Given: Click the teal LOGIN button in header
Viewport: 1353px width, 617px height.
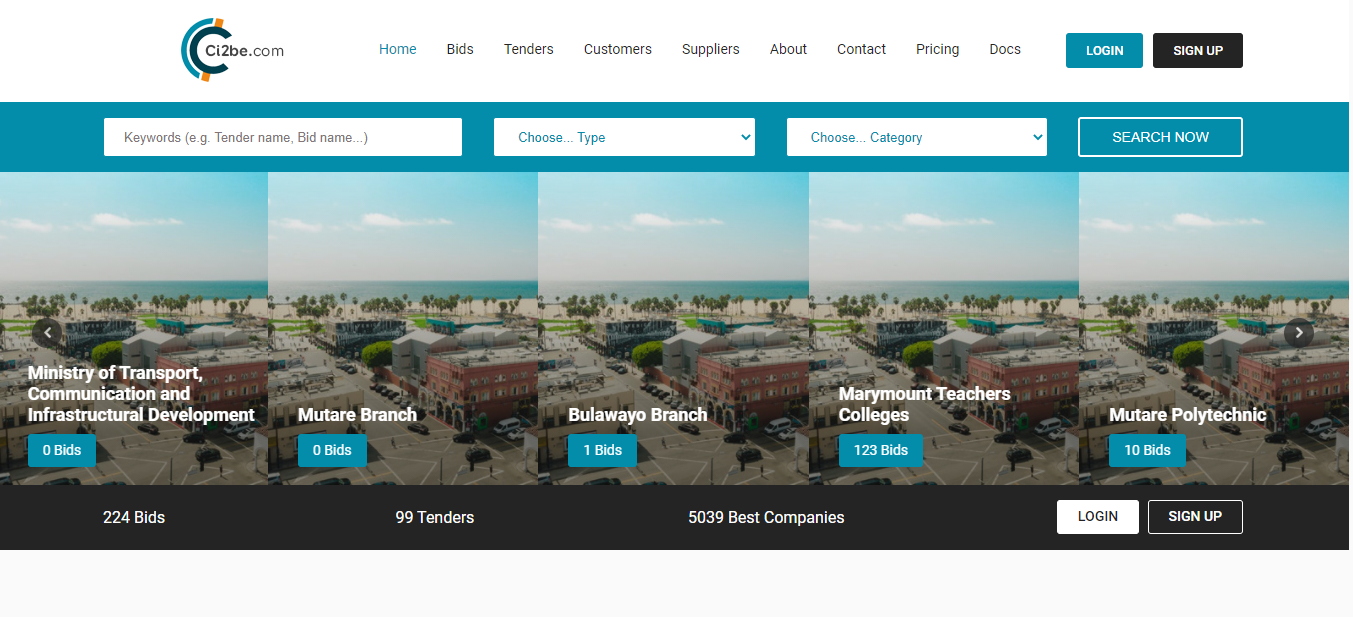Looking at the screenshot, I should click(1104, 50).
